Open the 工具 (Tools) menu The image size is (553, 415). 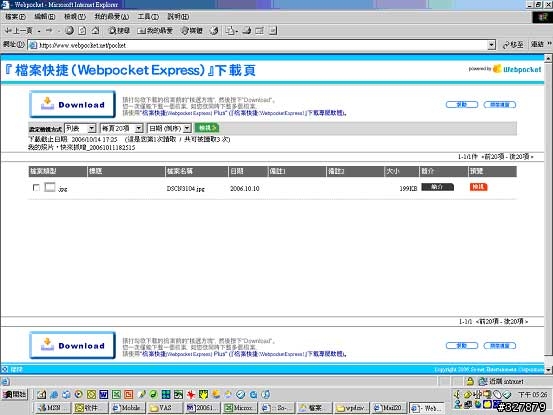(x=148, y=17)
